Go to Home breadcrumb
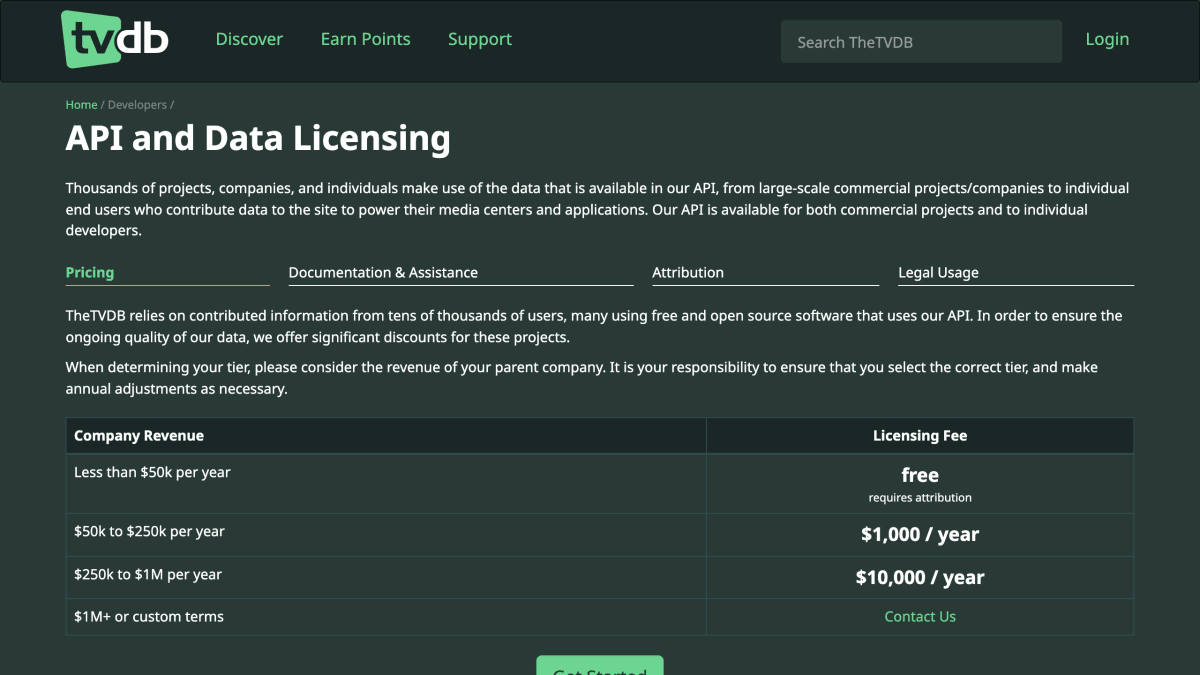This screenshot has height=675, width=1200. [x=81, y=104]
